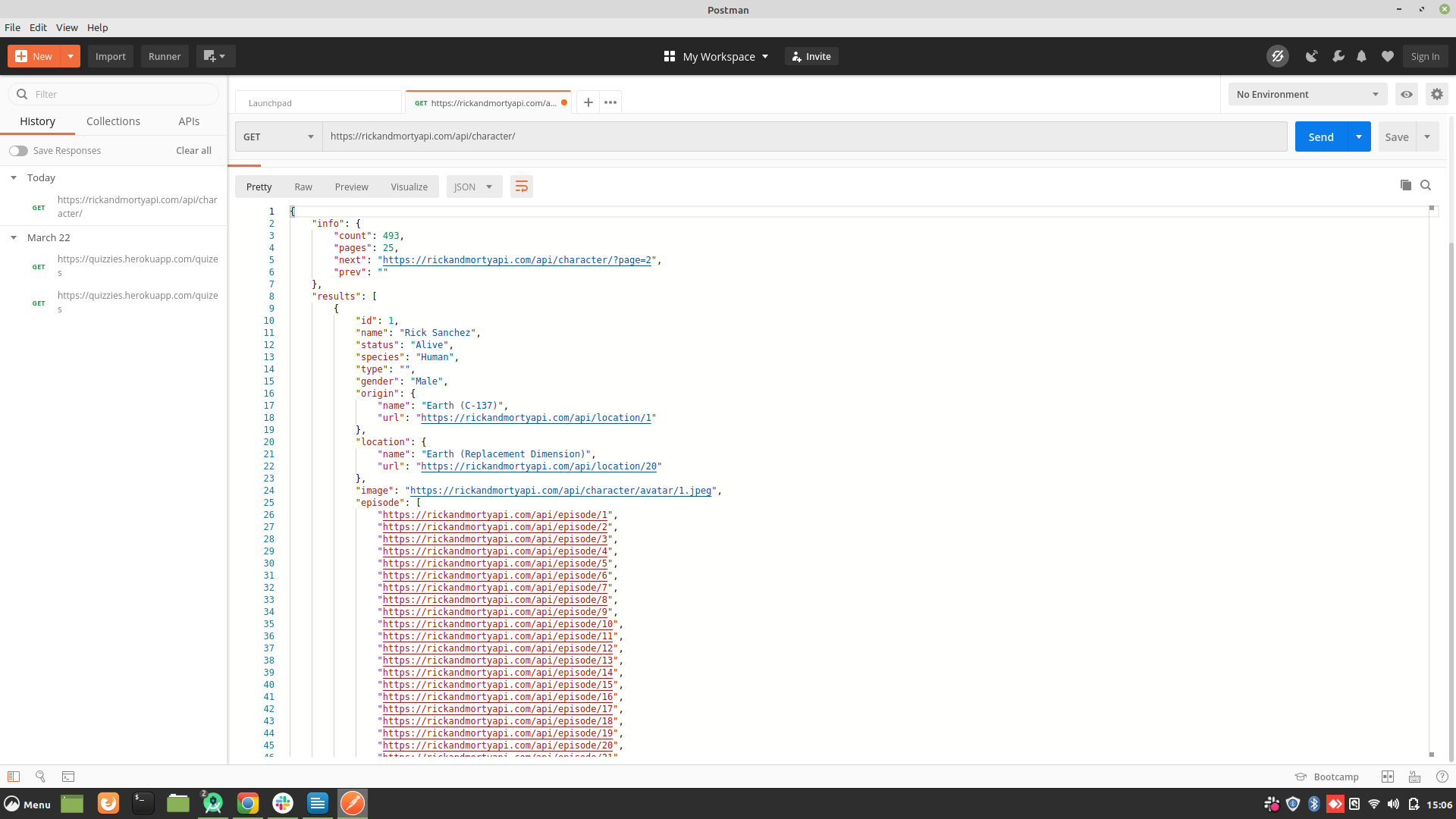Open Bootcamp in the status bar
Image resolution: width=1456 pixels, height=819 pixels.
click(x=1327, y=777)
